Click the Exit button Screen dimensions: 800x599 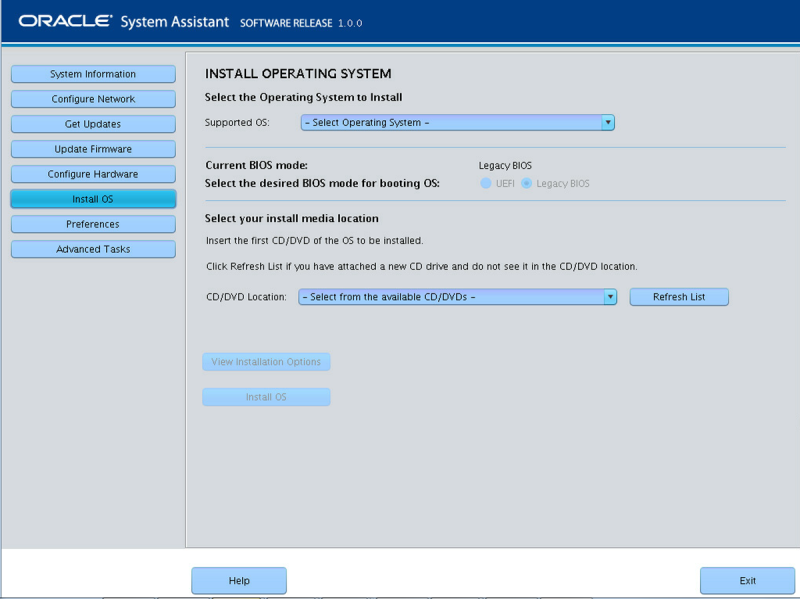tap(747, 581)
